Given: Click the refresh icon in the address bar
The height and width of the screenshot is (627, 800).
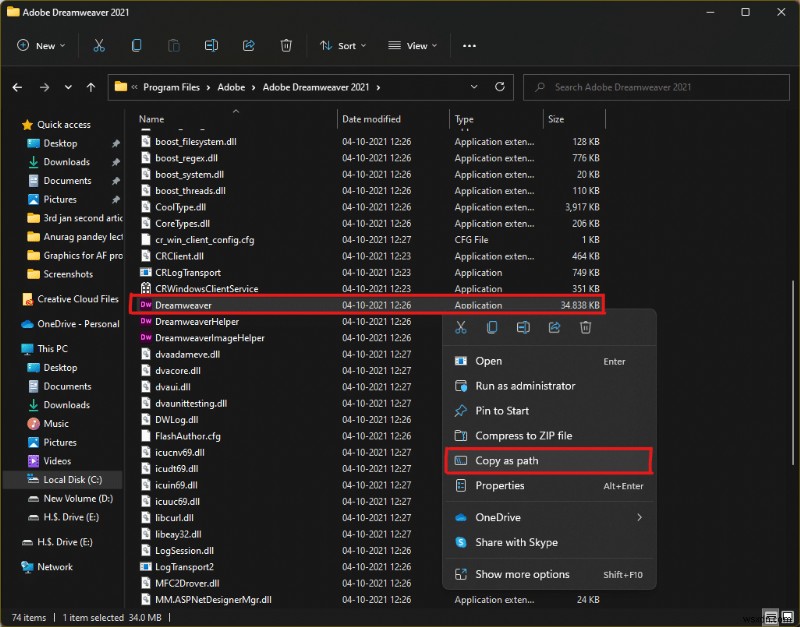Looking at the screenshot, I should coord(498,87).
